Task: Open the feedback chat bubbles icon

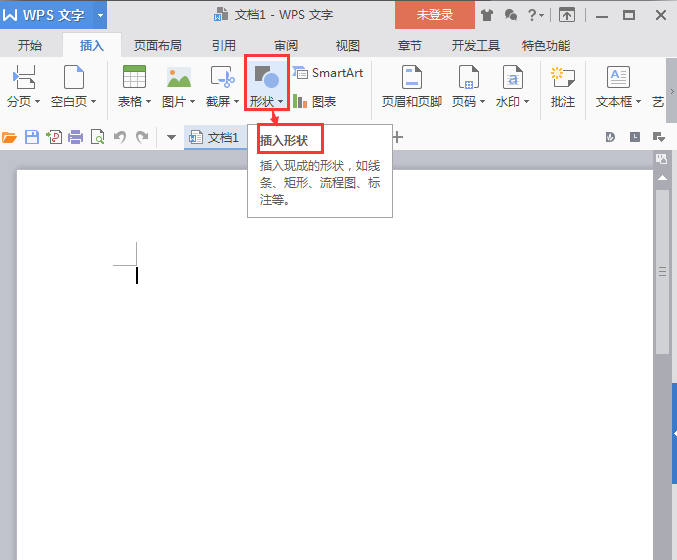Action: (511, 16)
